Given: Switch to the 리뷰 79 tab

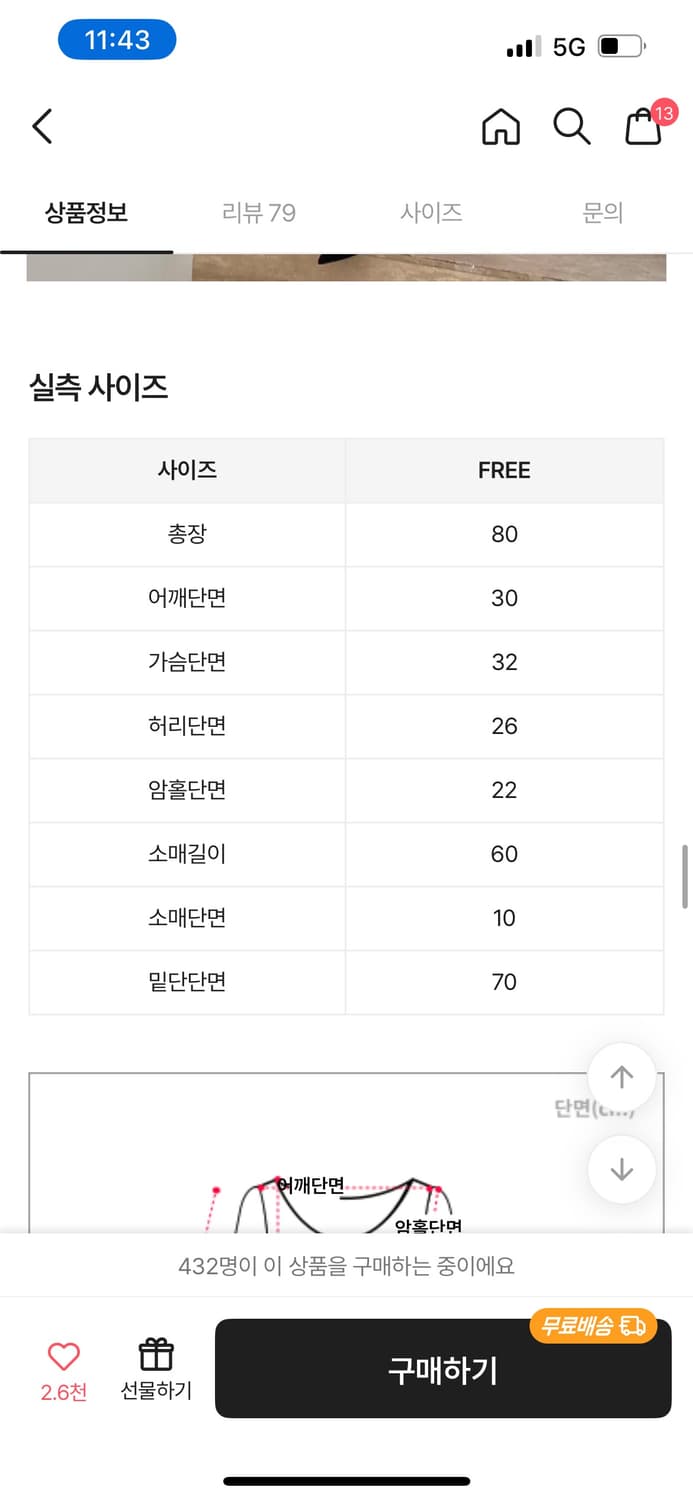Looking at the screenshot, I should coord(258,211).
